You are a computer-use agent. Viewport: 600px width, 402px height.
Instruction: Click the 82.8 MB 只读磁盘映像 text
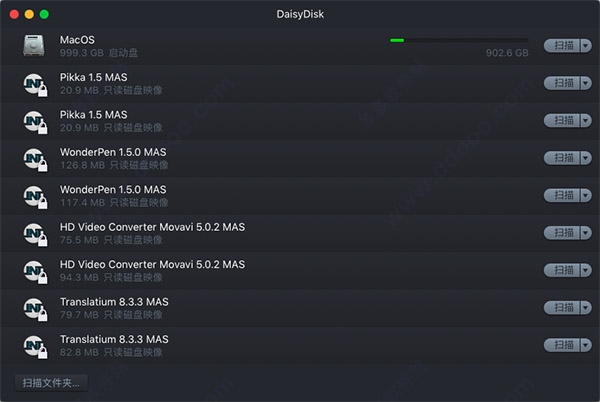[111, 353]
